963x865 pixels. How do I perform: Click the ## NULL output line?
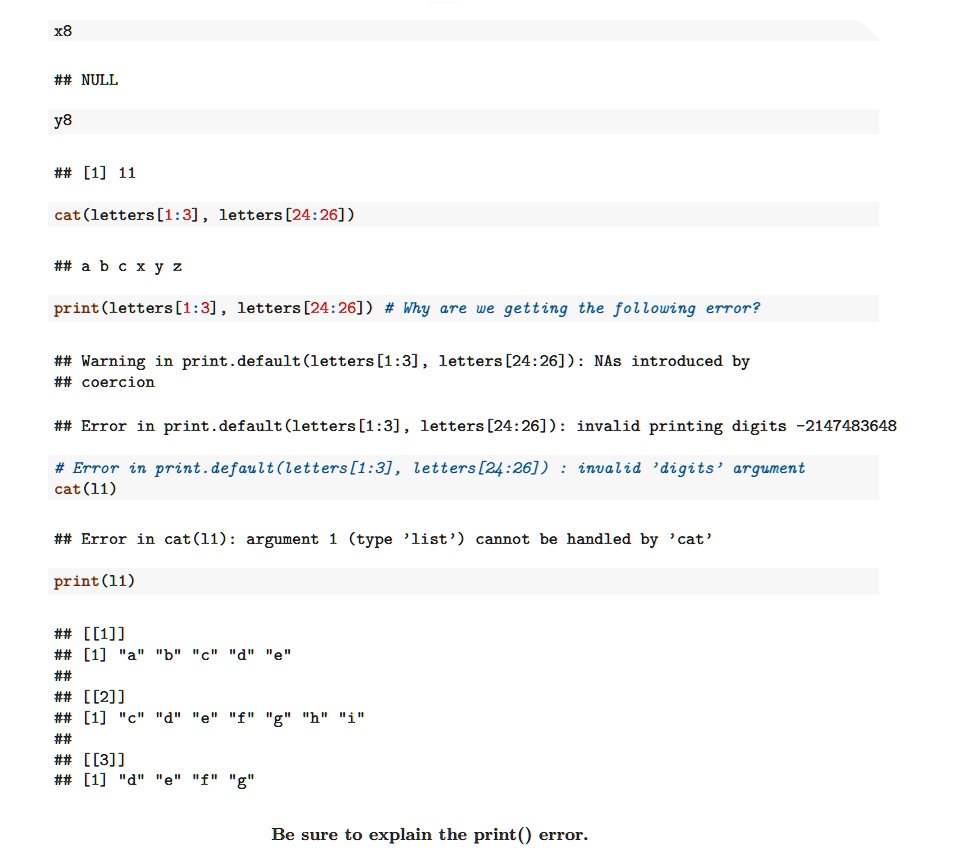tap(86, 80)
